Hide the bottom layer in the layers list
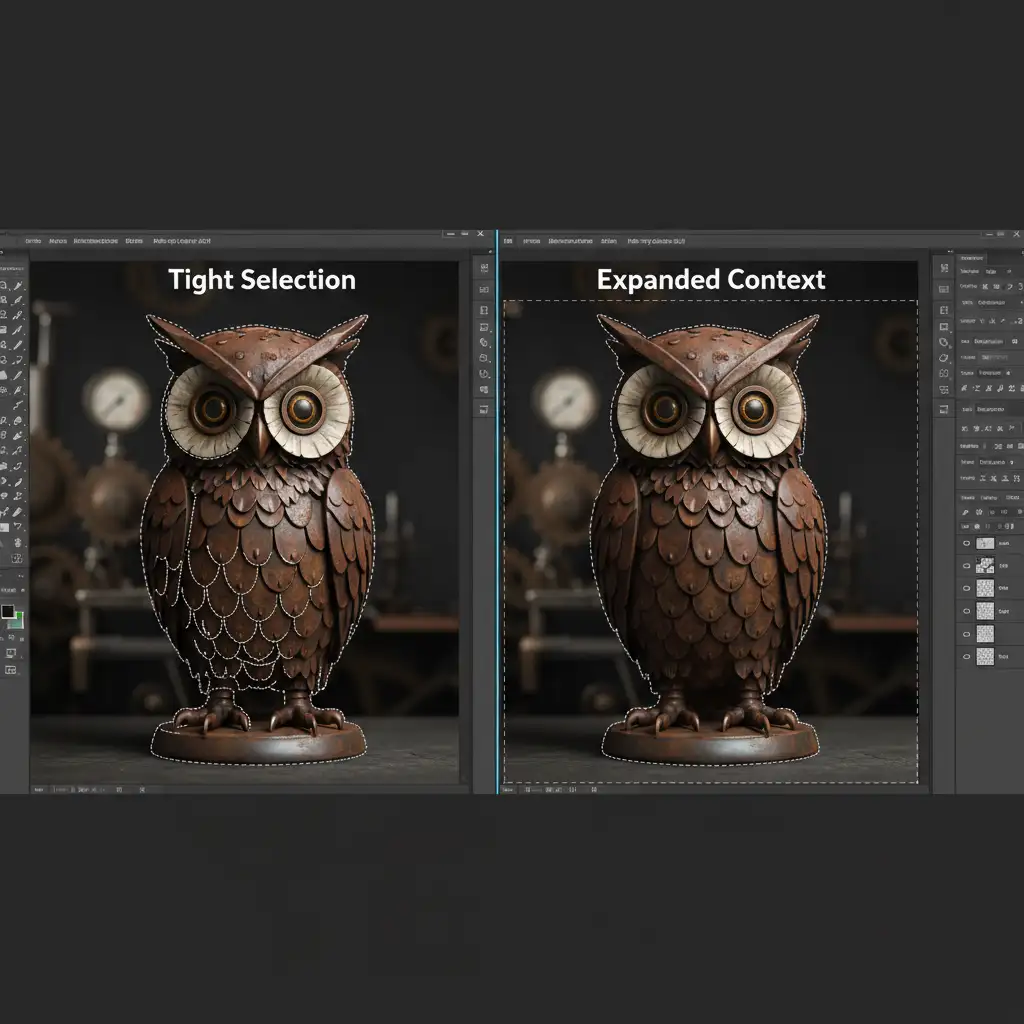This screenshot has width=1024, height=1024. click(965, 656)
